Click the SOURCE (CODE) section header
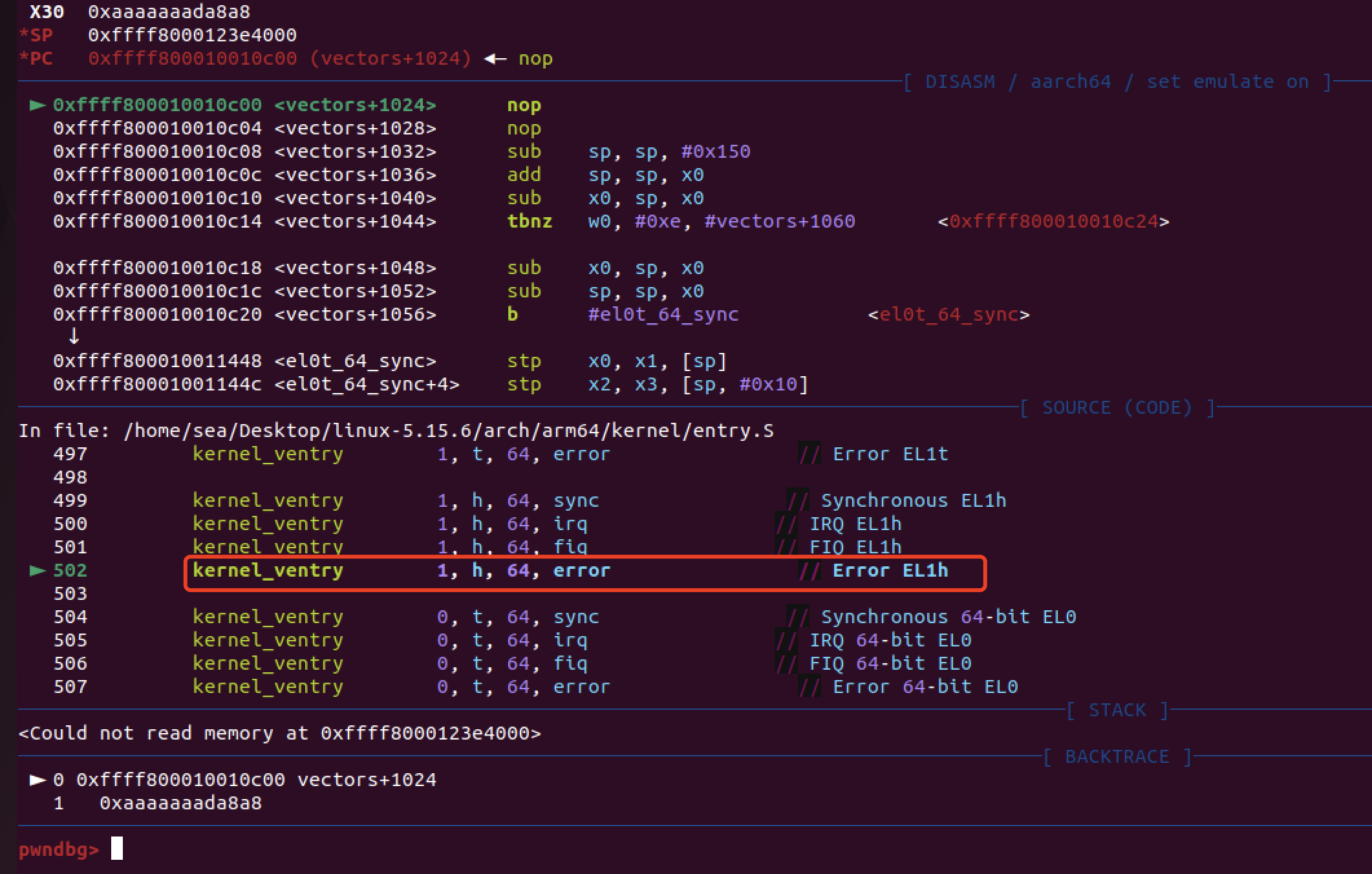 click(1117, 408)
